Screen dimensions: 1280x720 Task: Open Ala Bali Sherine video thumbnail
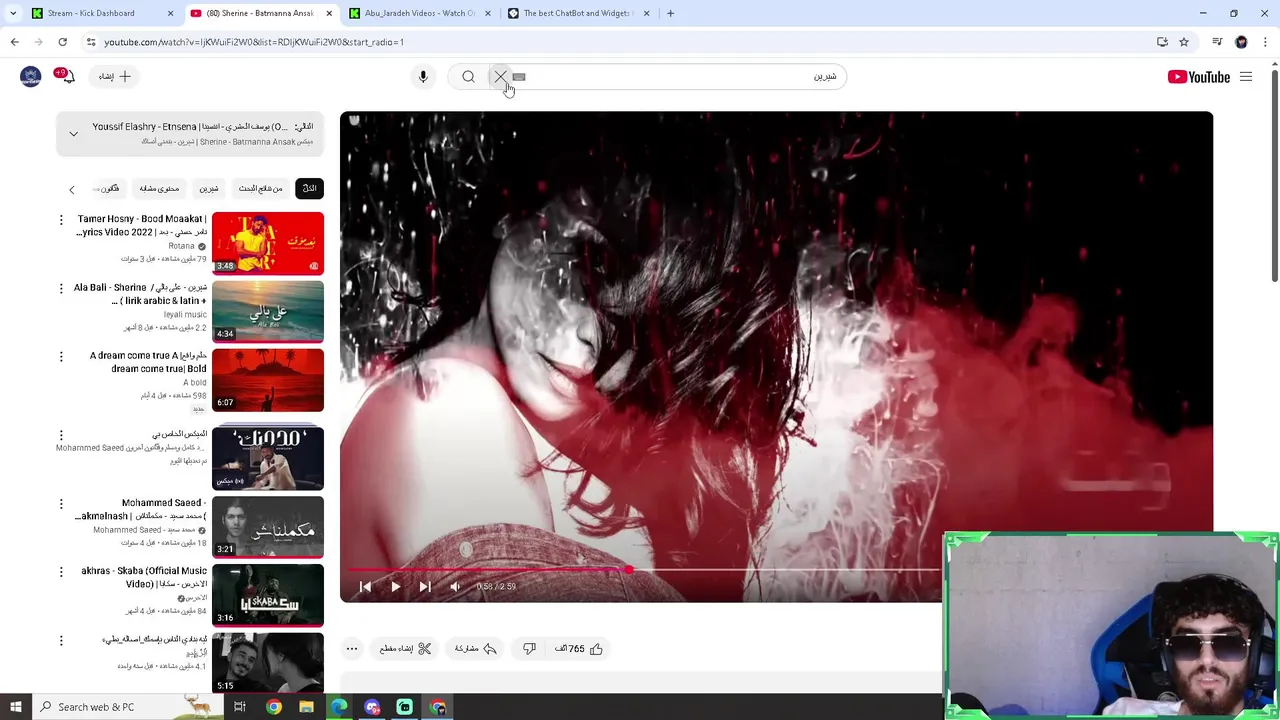pyautogui.click(x=268, y=312)
